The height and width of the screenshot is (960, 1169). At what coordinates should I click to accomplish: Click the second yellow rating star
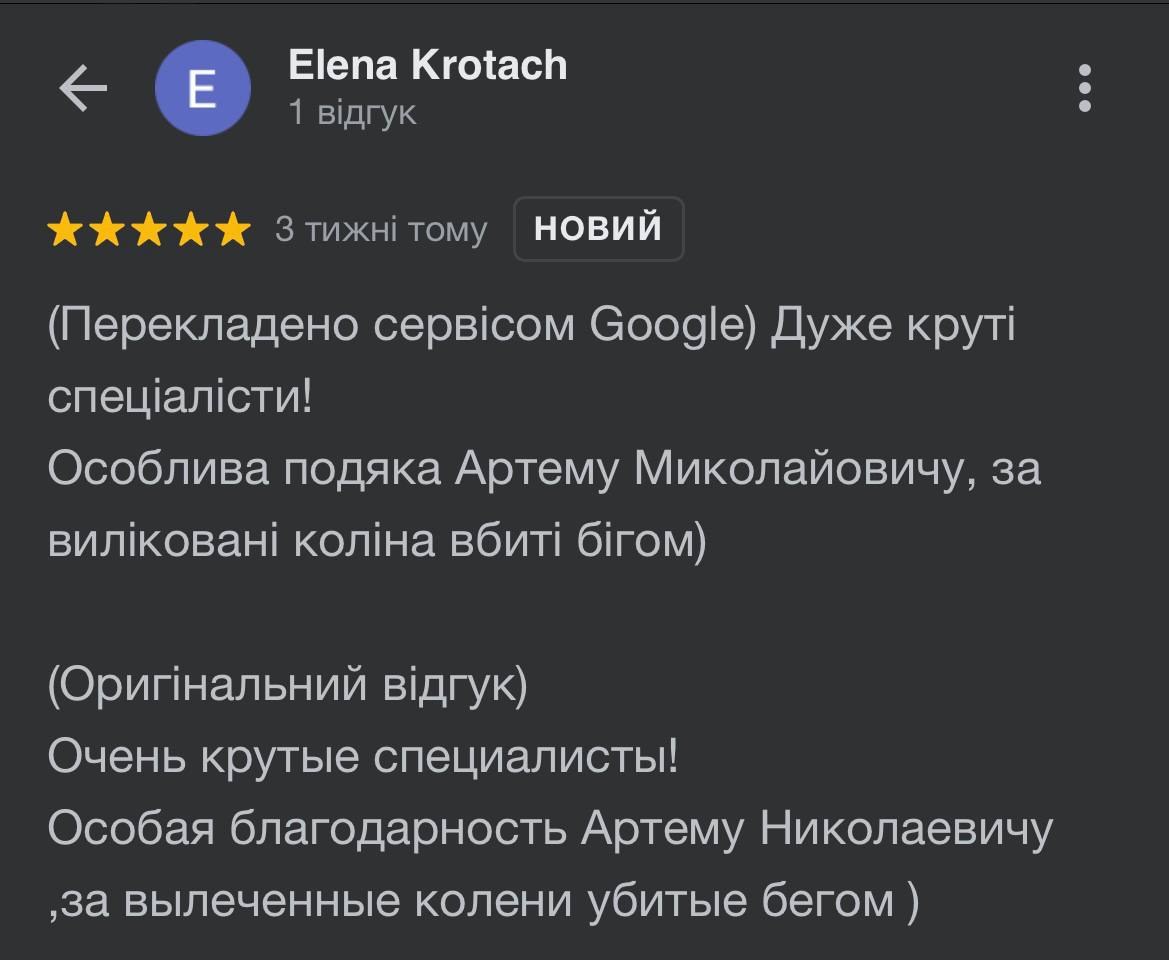107,230
